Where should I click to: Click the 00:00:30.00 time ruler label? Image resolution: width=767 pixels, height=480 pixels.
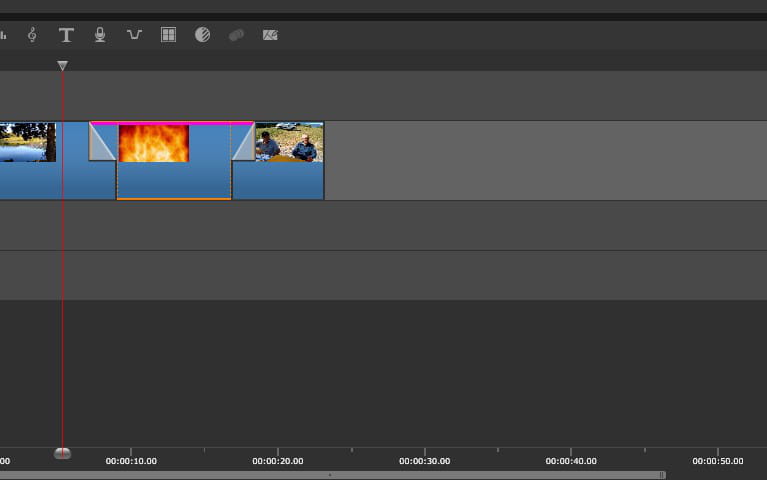425,461
